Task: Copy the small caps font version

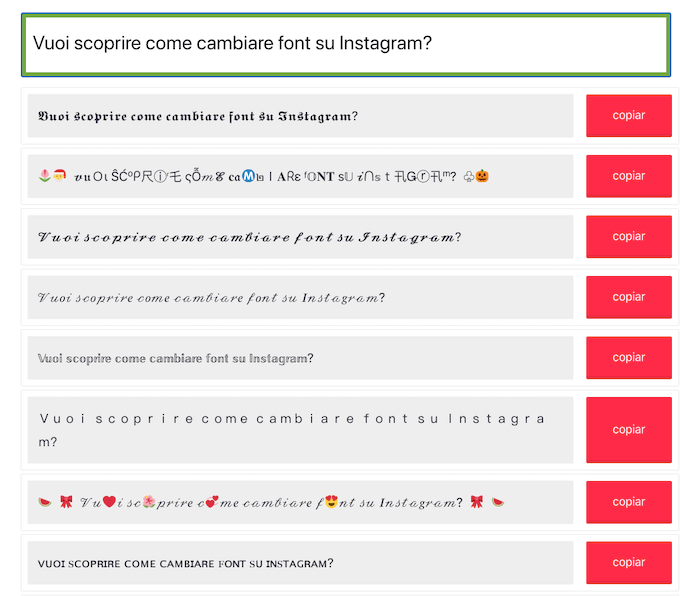Action: (628, 562)
